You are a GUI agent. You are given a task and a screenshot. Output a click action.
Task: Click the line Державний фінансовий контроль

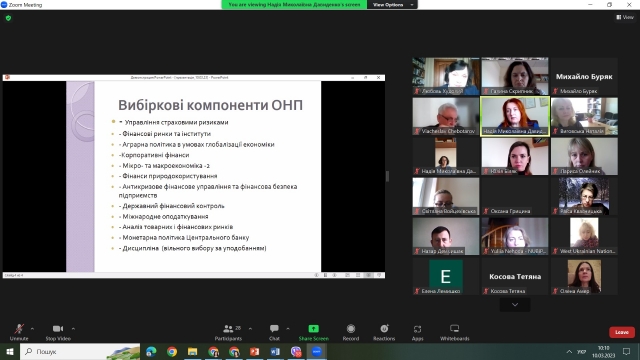point(171,206)
